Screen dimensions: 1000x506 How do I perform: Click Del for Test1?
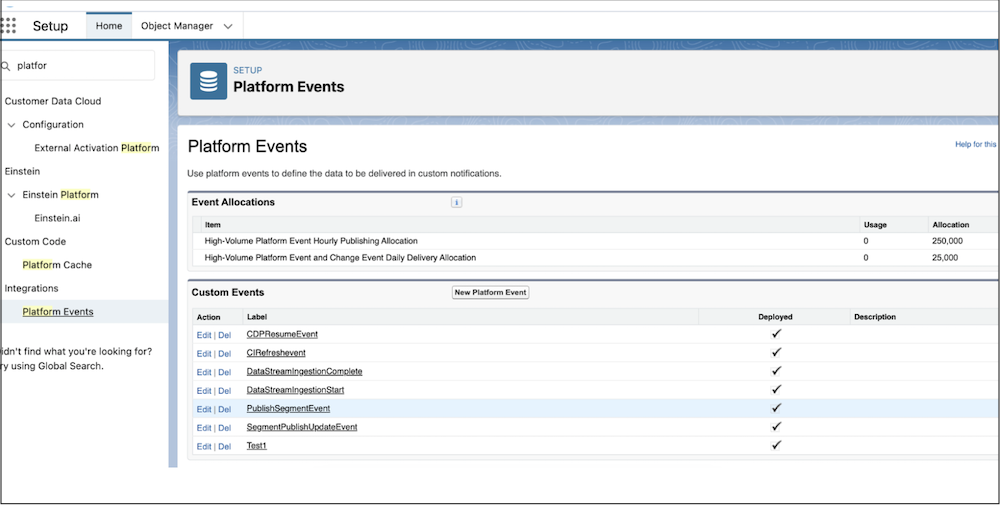224,446
